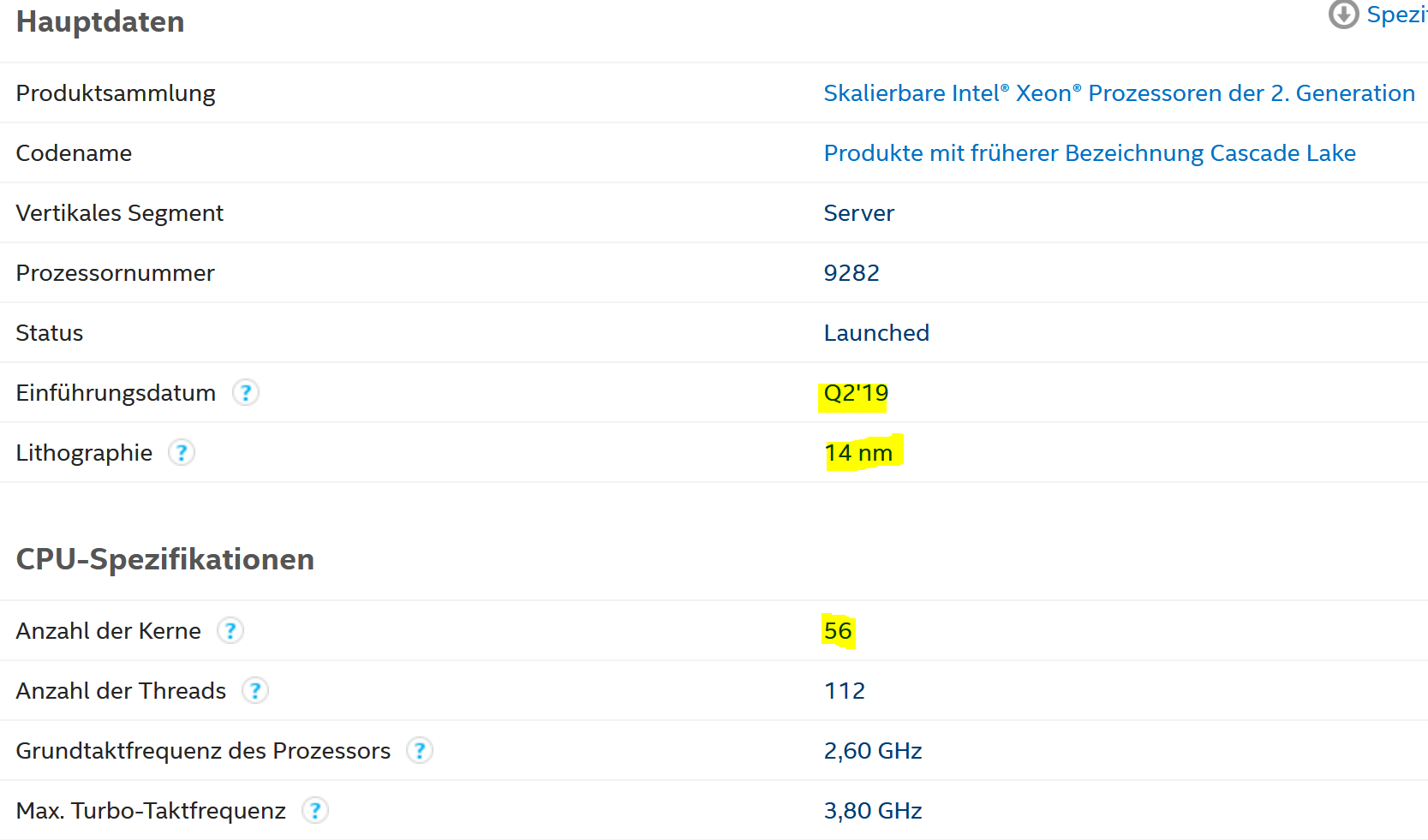Click the help icon for Grundtaktfrequenz des Prozessors
This screenshot has height=840, width=1428.
(x=420, y=750)
